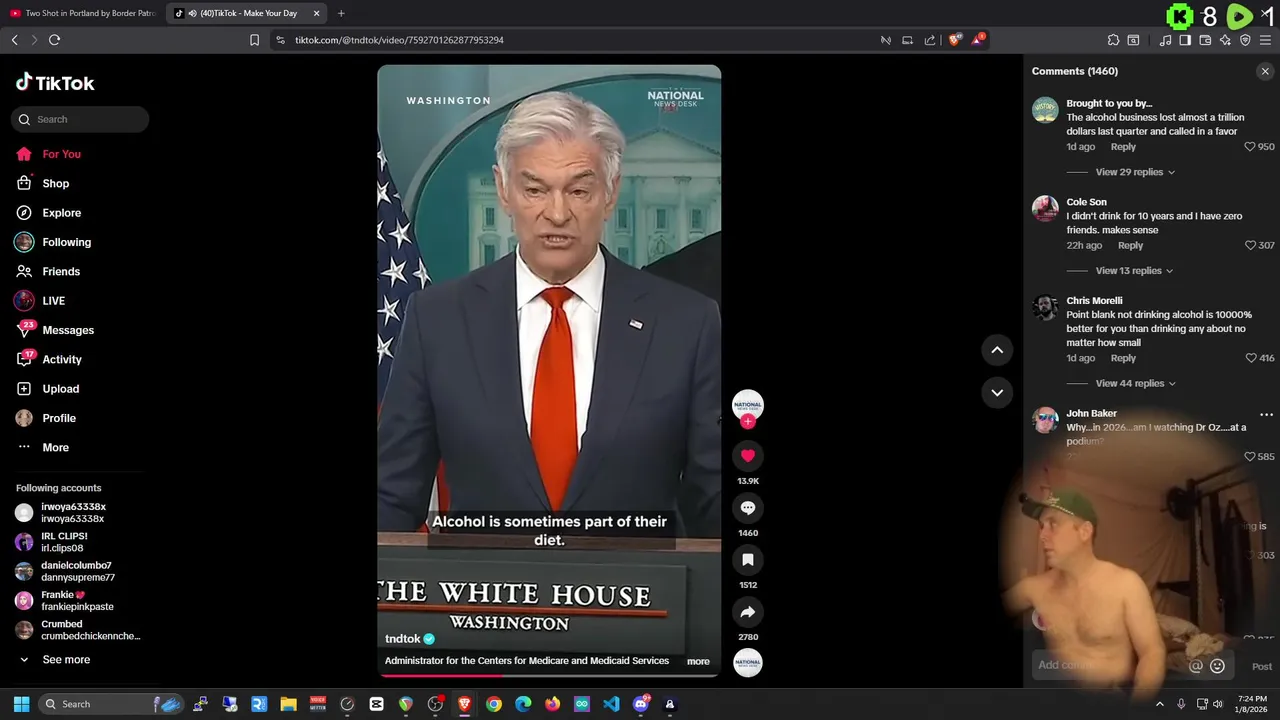Reply to Cole Son comment

tap(1130, 245)
